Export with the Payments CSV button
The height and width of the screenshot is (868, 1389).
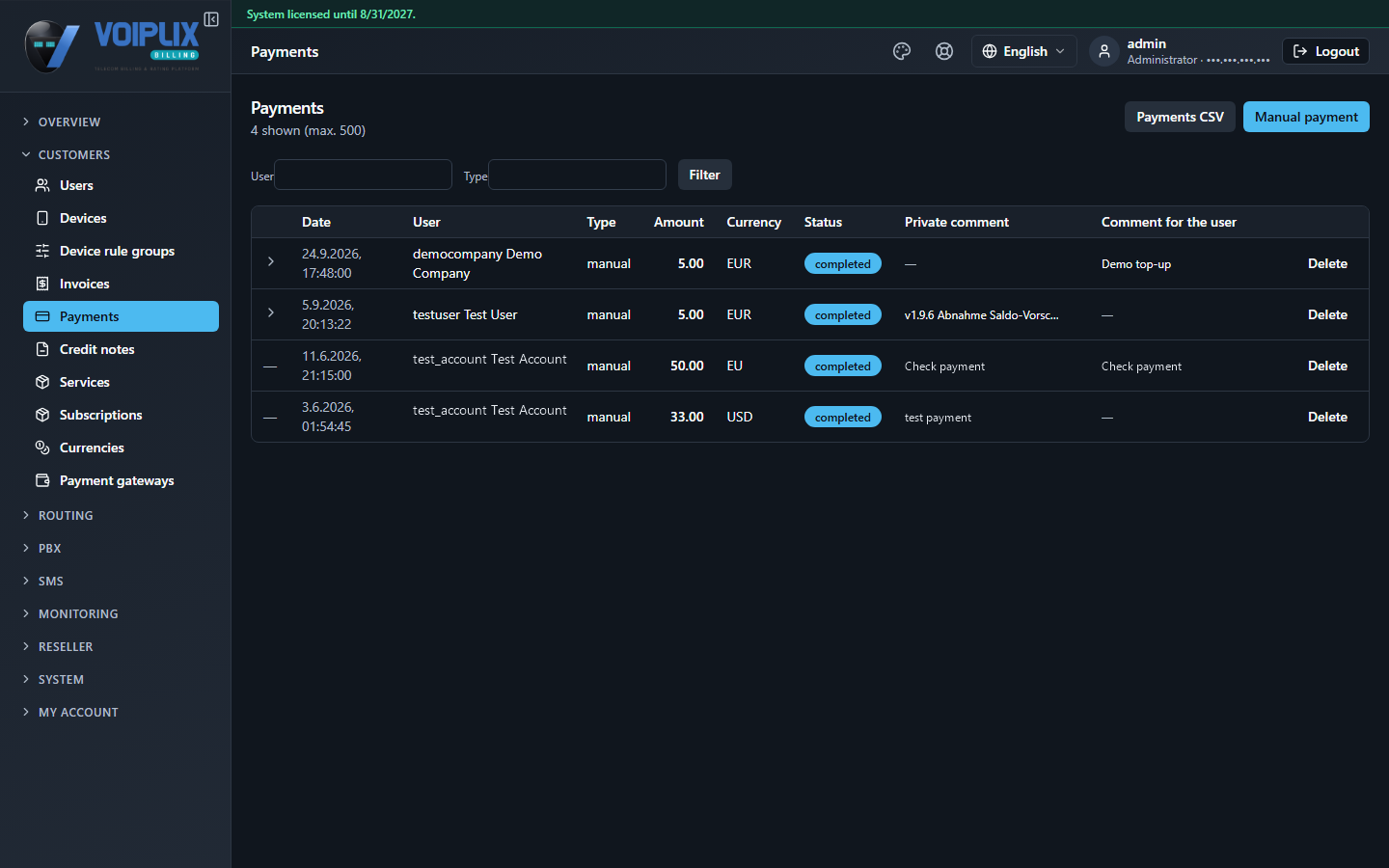tap(1180, 117)
